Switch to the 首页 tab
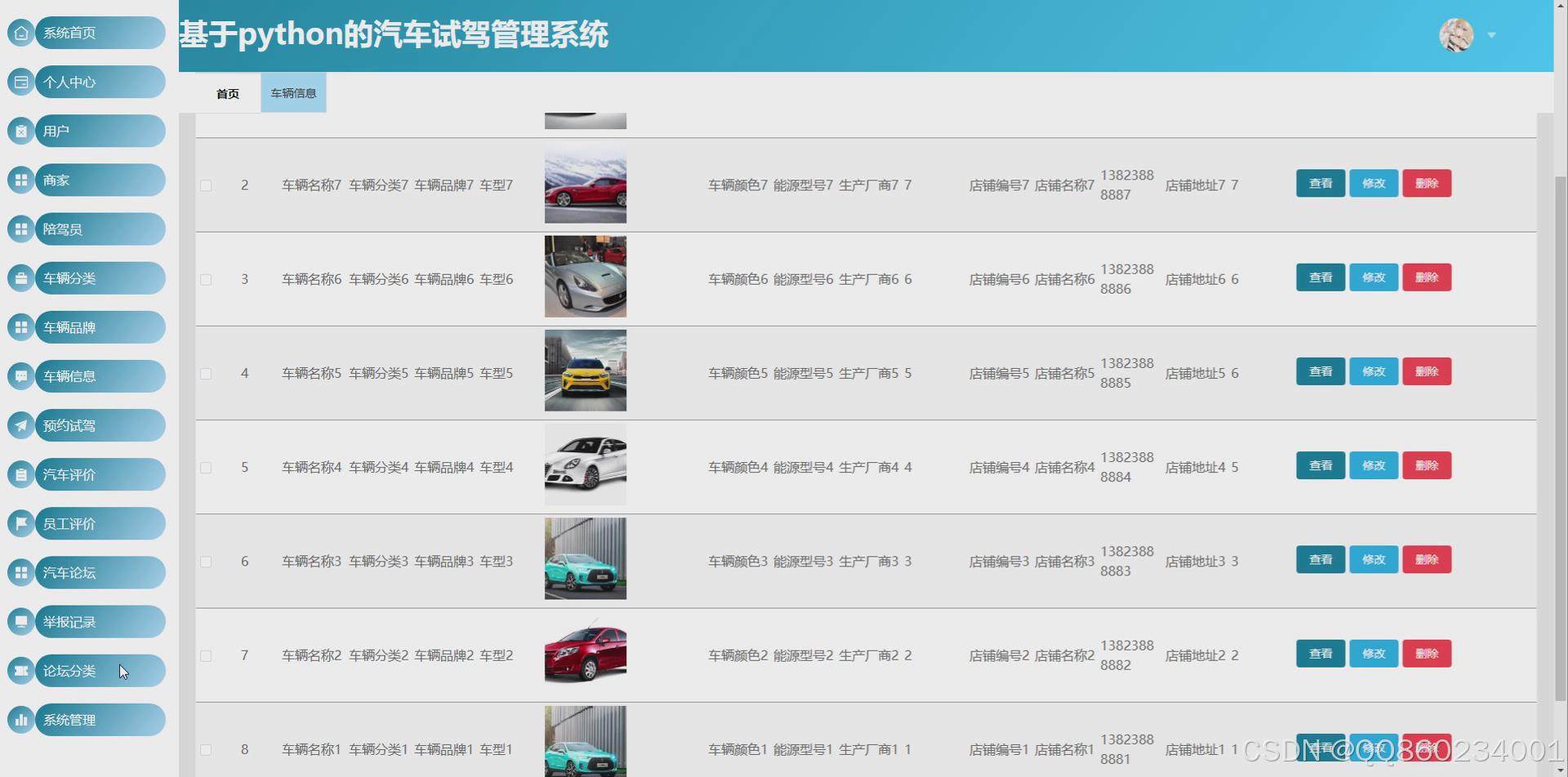 pos(228,94)
